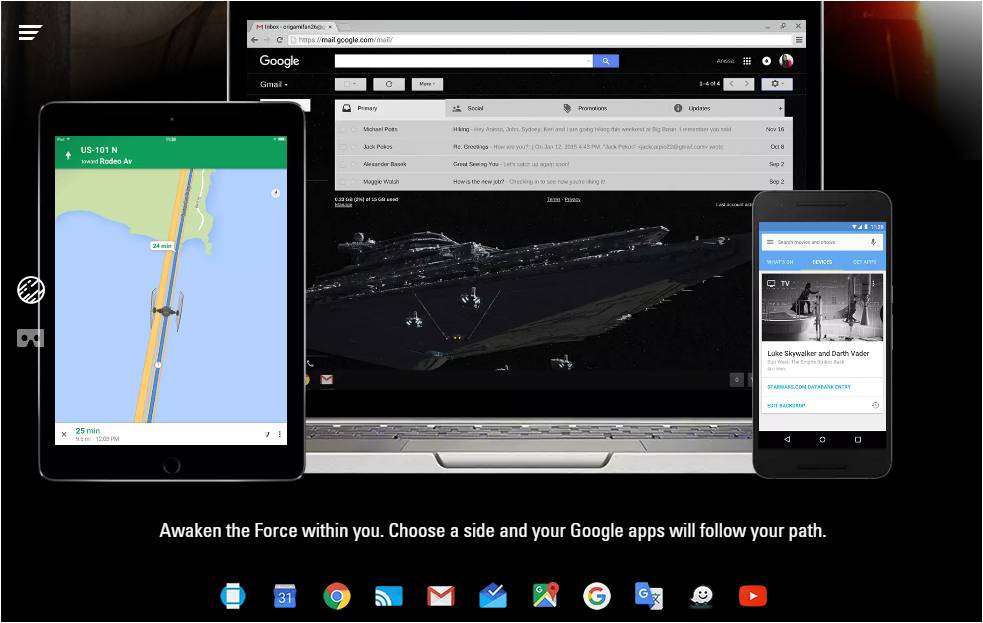The width and height of the screenshot is (983, 623).
Task: Open the 'How is the new job?' email
Action: click(564, 182)
